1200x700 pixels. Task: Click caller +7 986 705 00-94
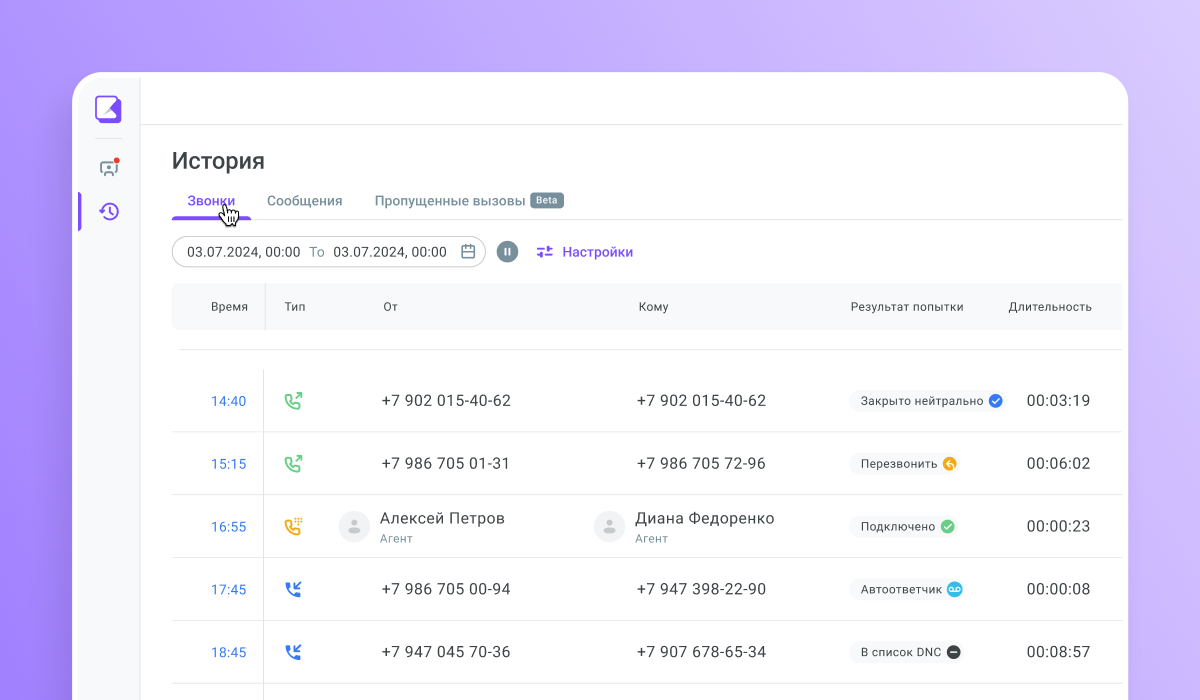pos(446,589)
